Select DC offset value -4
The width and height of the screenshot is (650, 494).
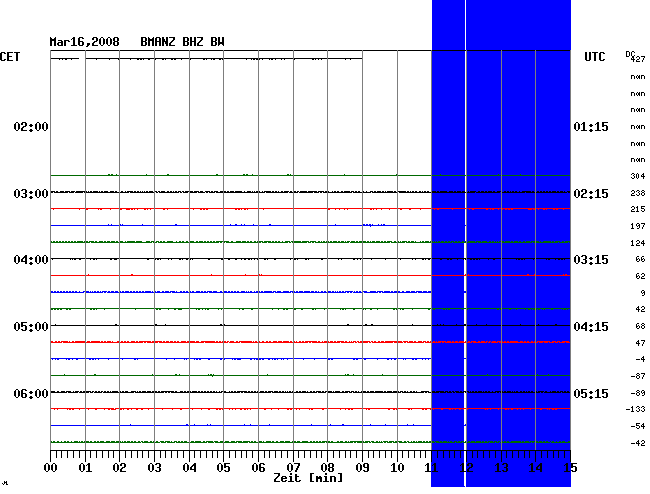[640, 359]
